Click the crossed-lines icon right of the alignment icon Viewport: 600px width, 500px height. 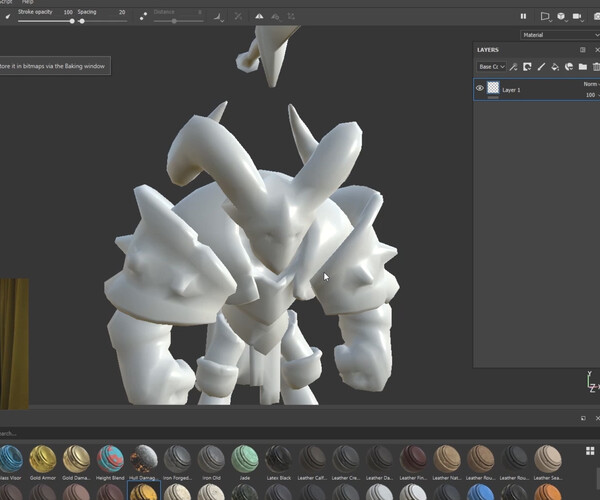[x=238, y=16]
